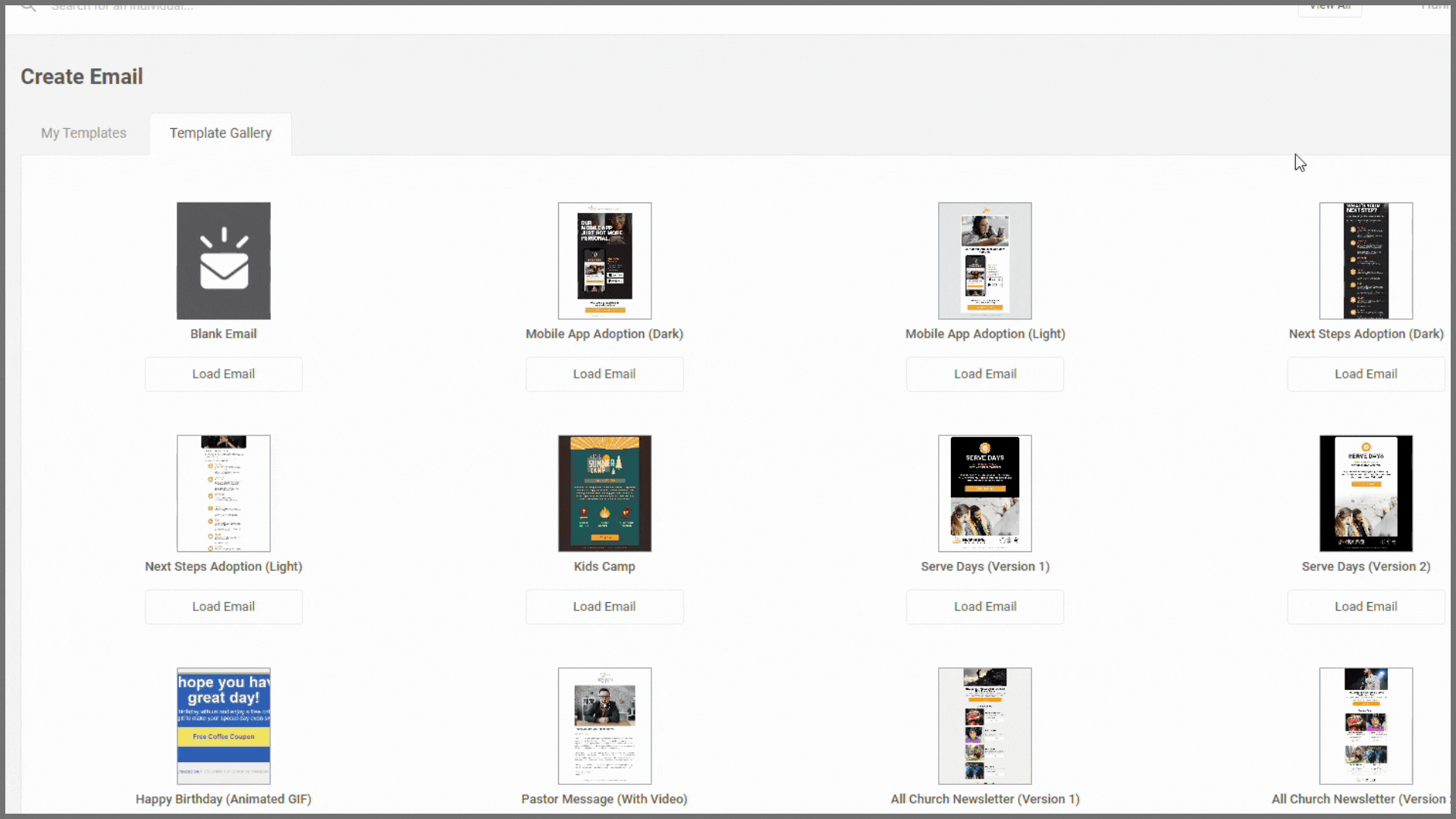Load the Mobile App Adoption (Dark) template
Viewport: 1456px width, 819px height.
click(x=604, y=374)
